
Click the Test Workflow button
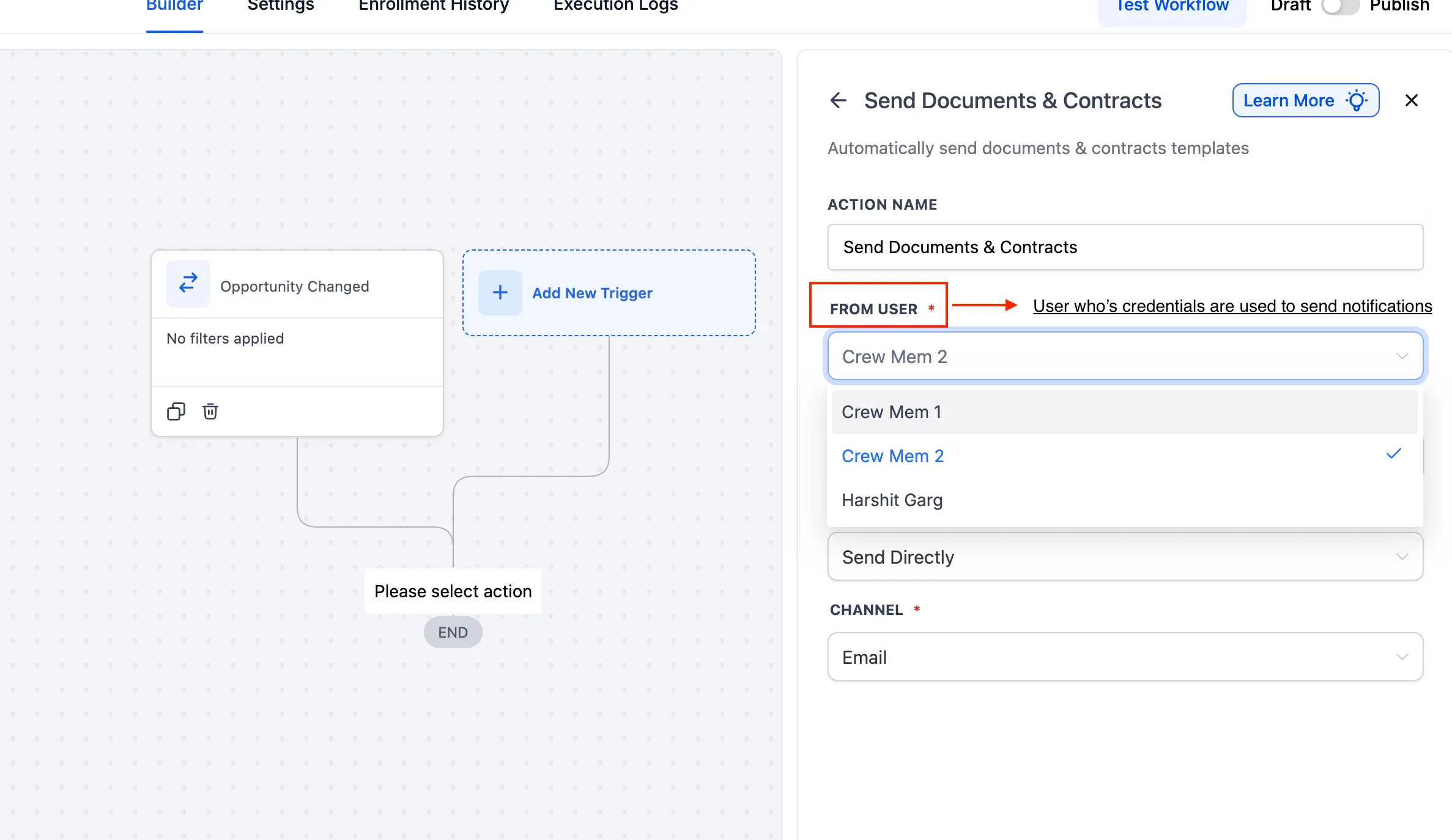[1171, 7]
